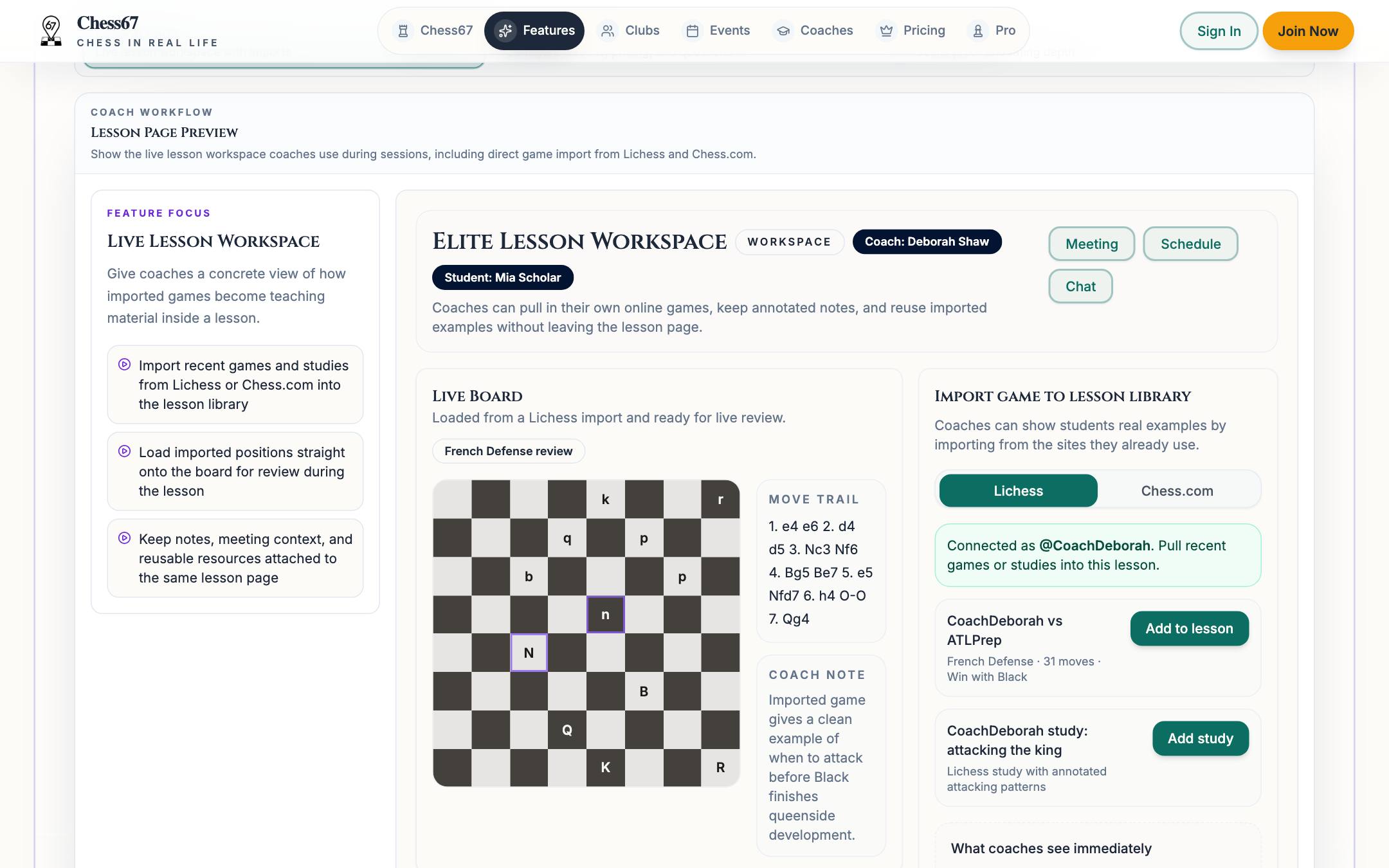Click Add study for attacking the king
This screenshot has height=868, width=1389.
click(1200, 738)
